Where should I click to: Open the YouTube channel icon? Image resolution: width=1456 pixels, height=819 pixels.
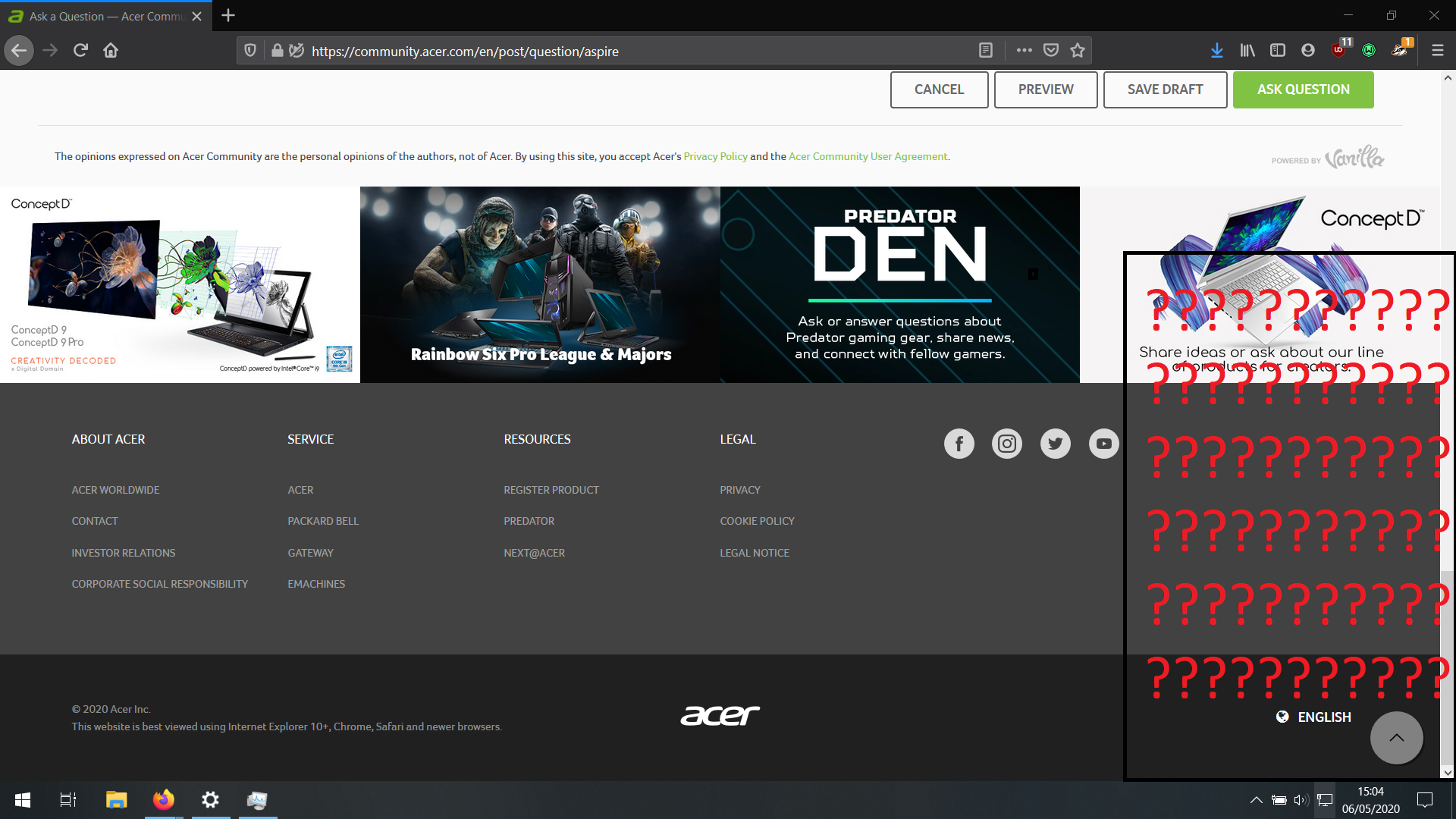point(1103,443)
